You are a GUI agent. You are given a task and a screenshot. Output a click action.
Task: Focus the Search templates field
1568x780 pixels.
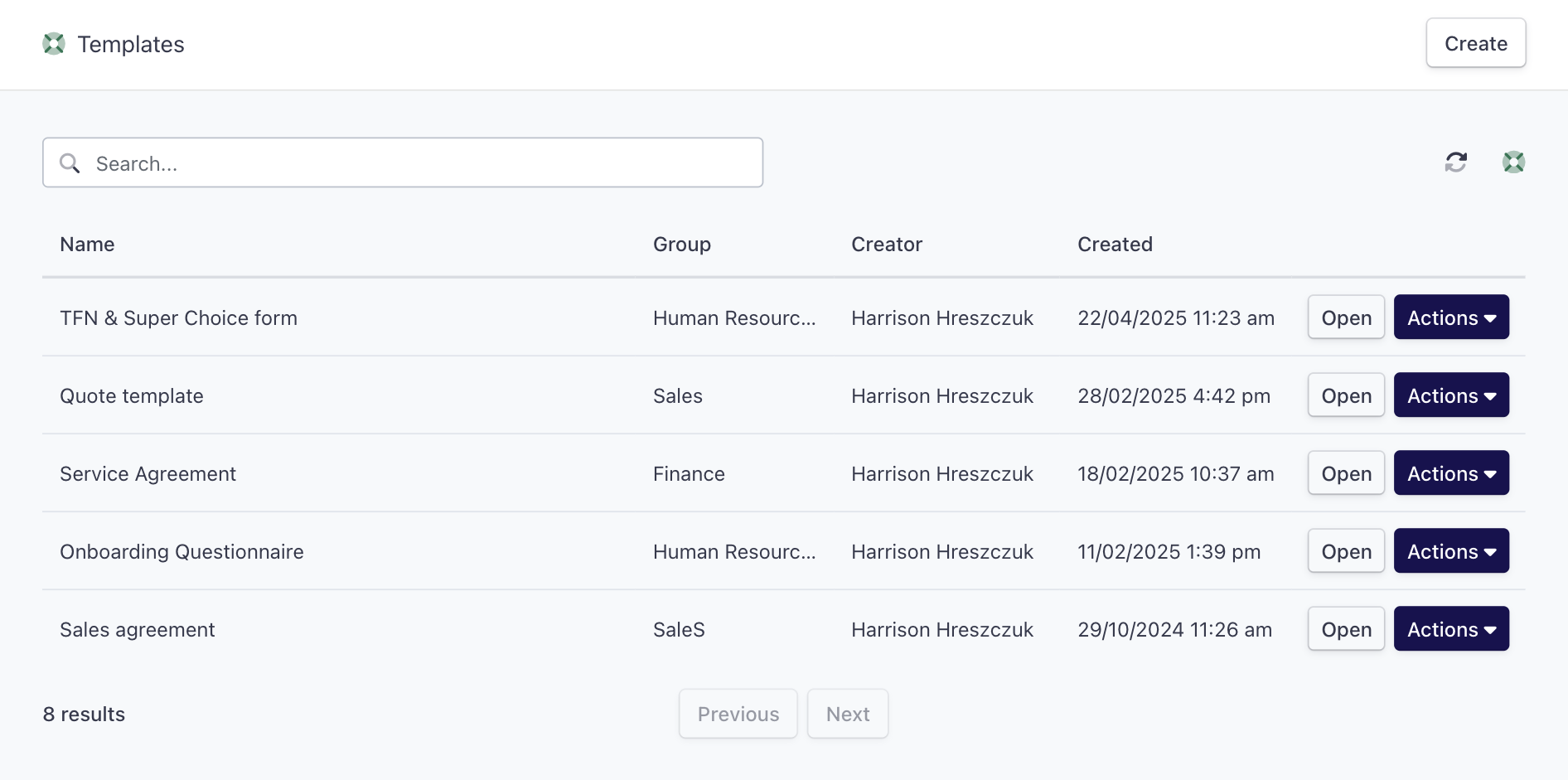click(x=403, y=162)
